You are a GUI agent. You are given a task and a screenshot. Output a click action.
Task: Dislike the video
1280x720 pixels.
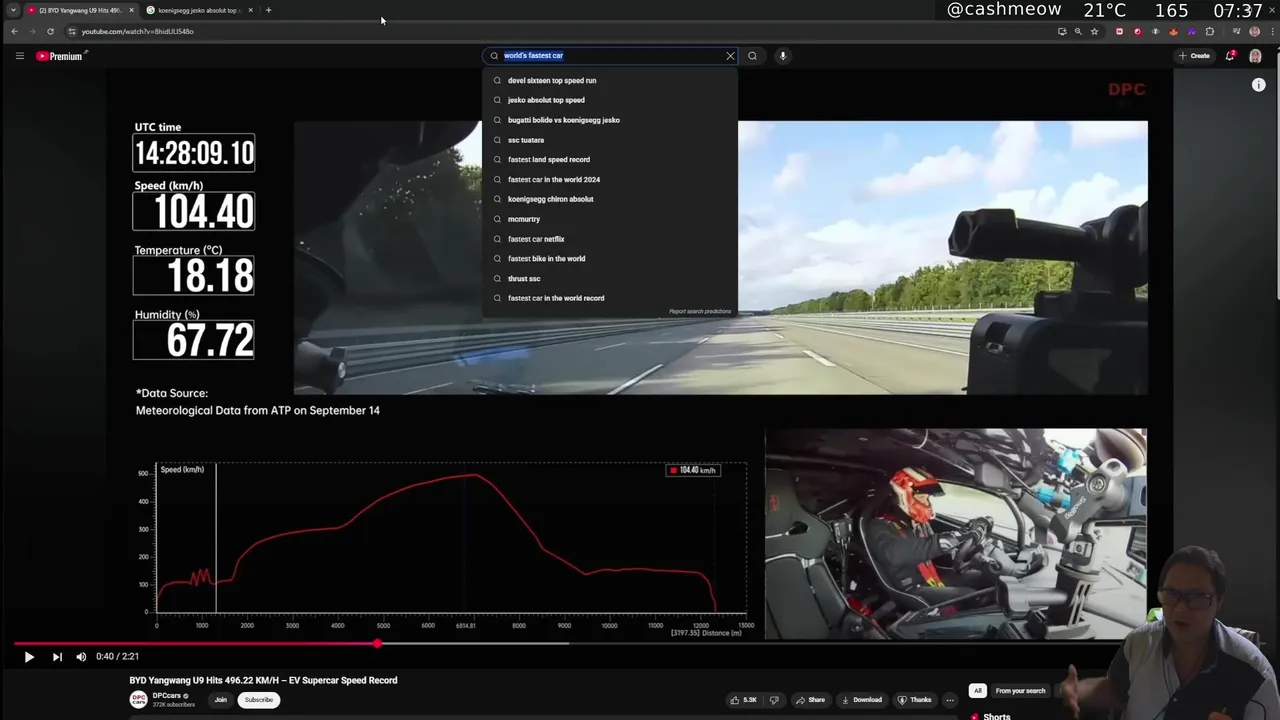click(773, 700)
